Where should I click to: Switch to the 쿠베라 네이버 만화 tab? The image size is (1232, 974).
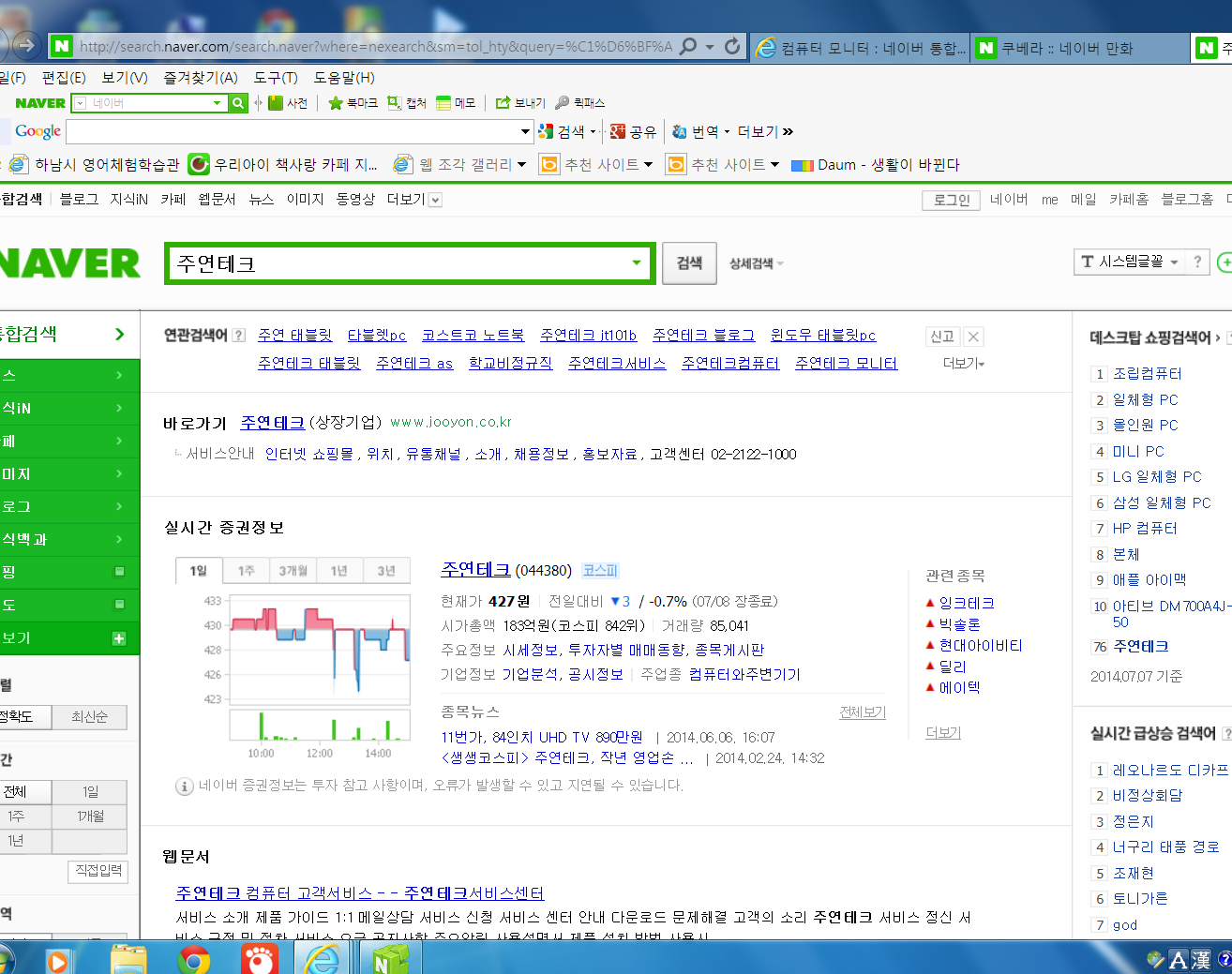(x=1079, y=47)
